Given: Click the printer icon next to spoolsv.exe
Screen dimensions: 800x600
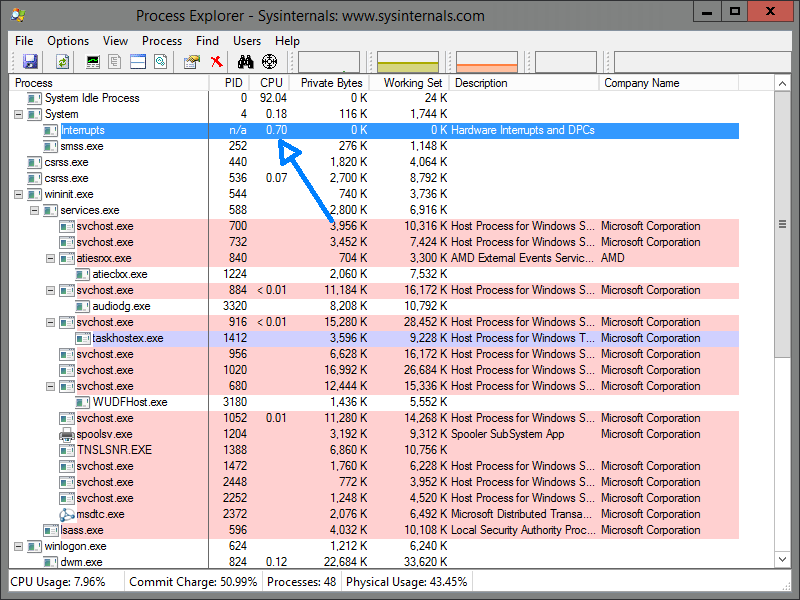Looking at the screenshot, I should click(x=67, y=434).
